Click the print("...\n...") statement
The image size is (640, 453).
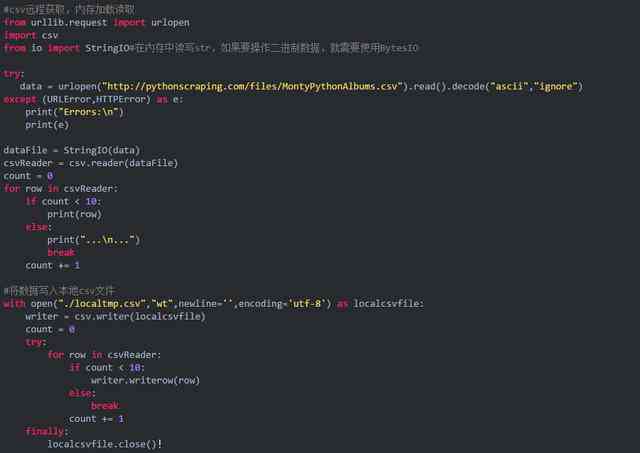(x=93, y=240)
